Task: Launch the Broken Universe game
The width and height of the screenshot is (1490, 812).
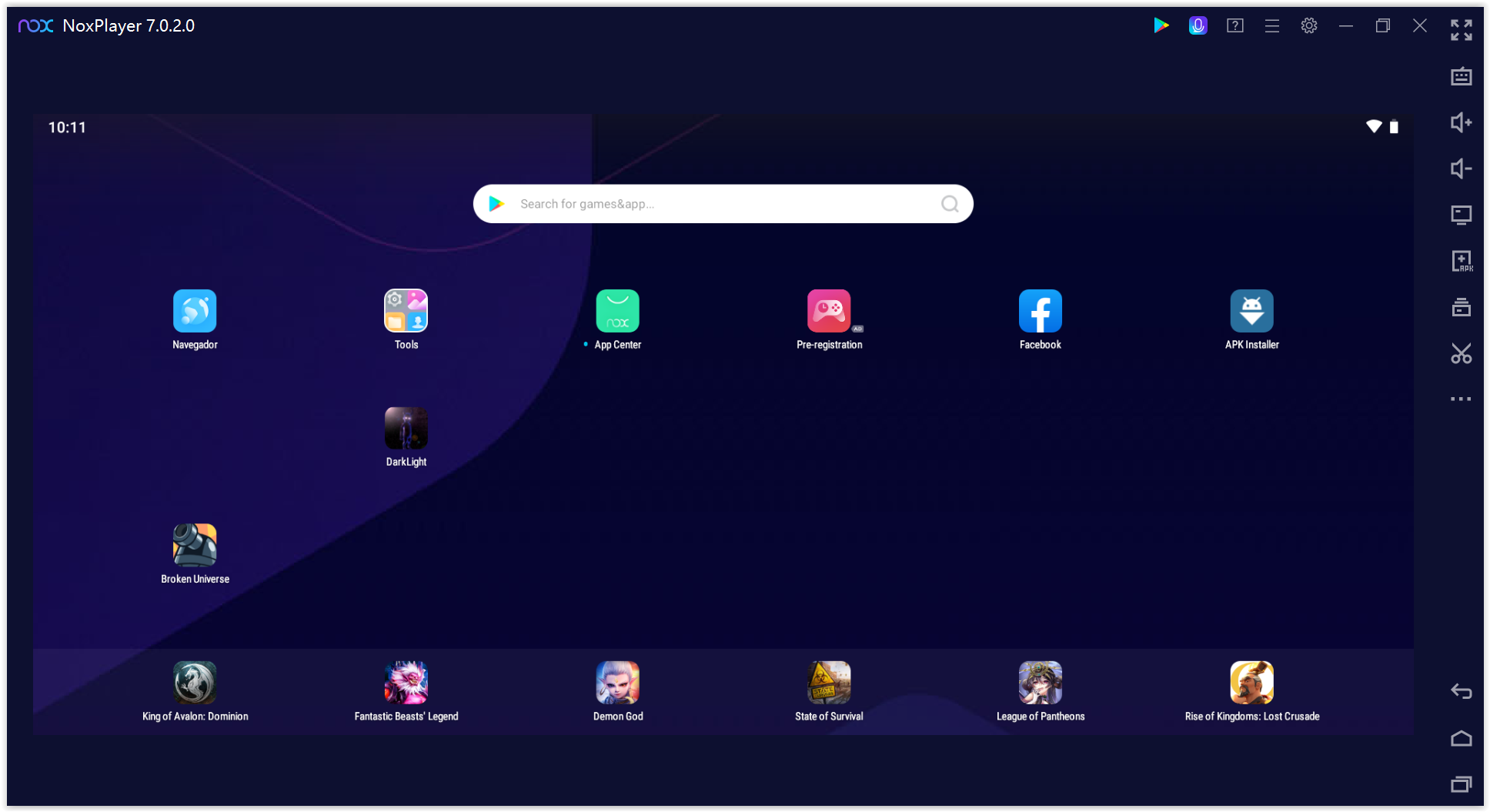Action: pos(195,545)
